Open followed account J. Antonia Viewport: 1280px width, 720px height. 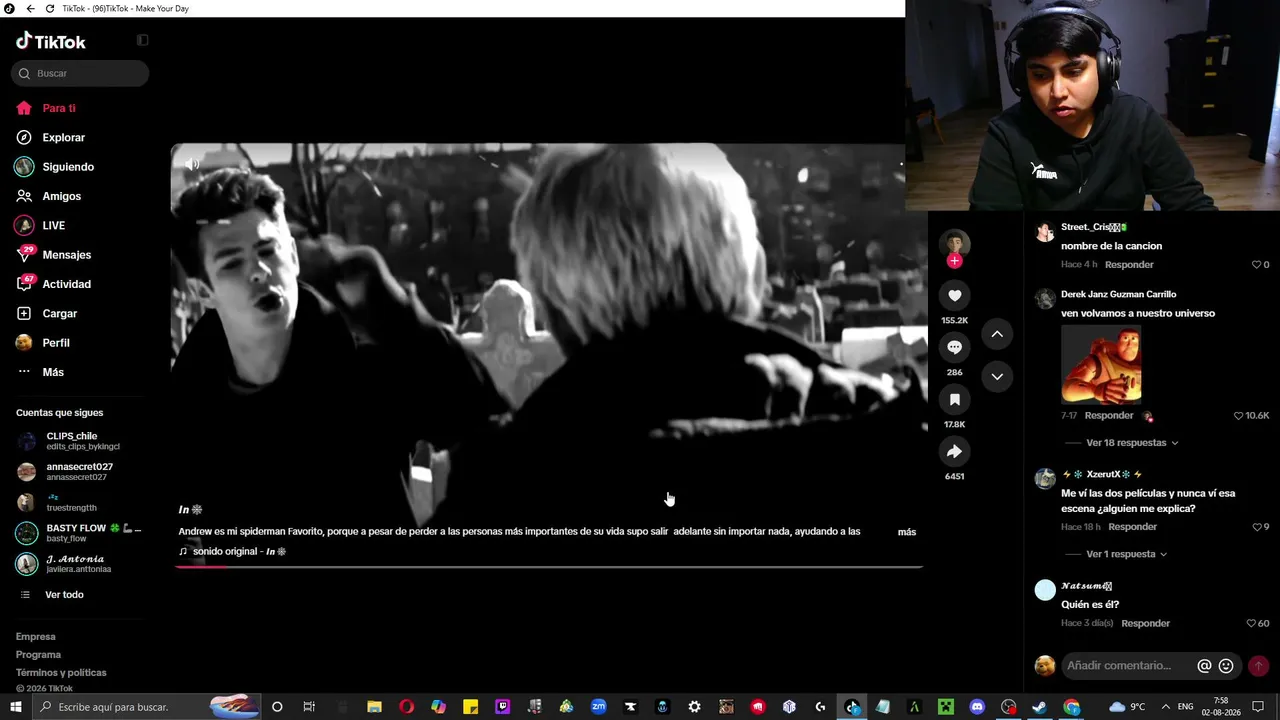click(80, 563)
